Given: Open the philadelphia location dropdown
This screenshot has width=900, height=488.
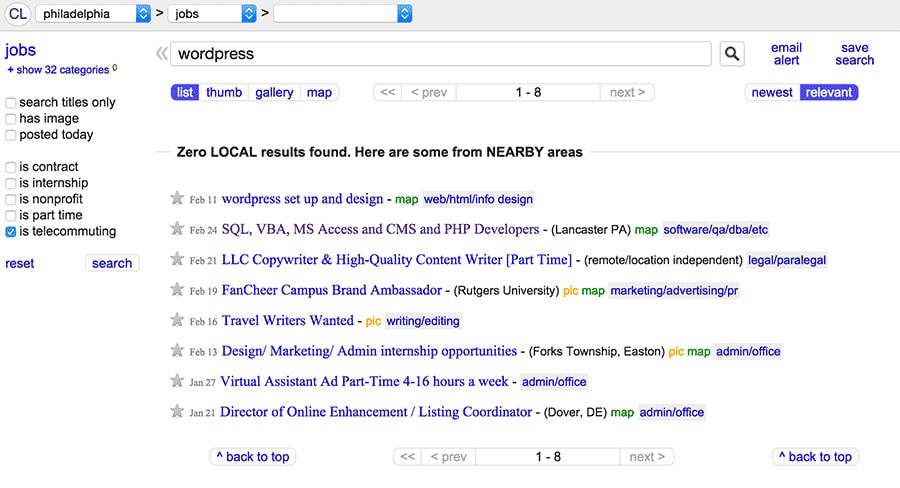Looking at the screenshot, I should point(93,14).
